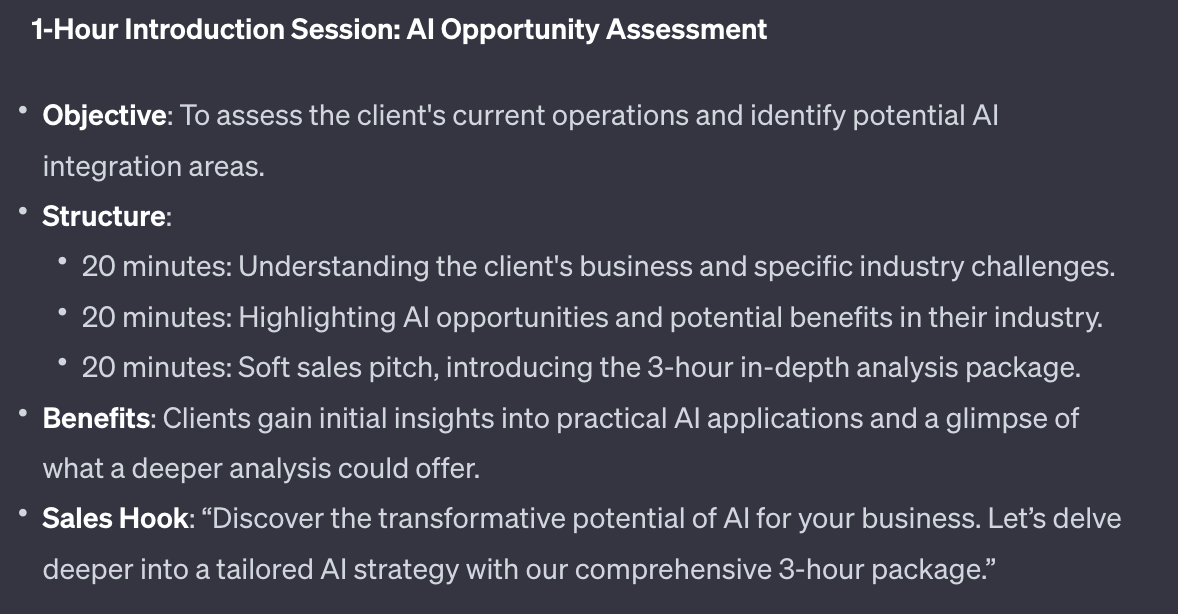Screen dimensions: 1178x614
Task: Click the sub-bullet before "Highlighting AI opportunities"
Action: 63,313
